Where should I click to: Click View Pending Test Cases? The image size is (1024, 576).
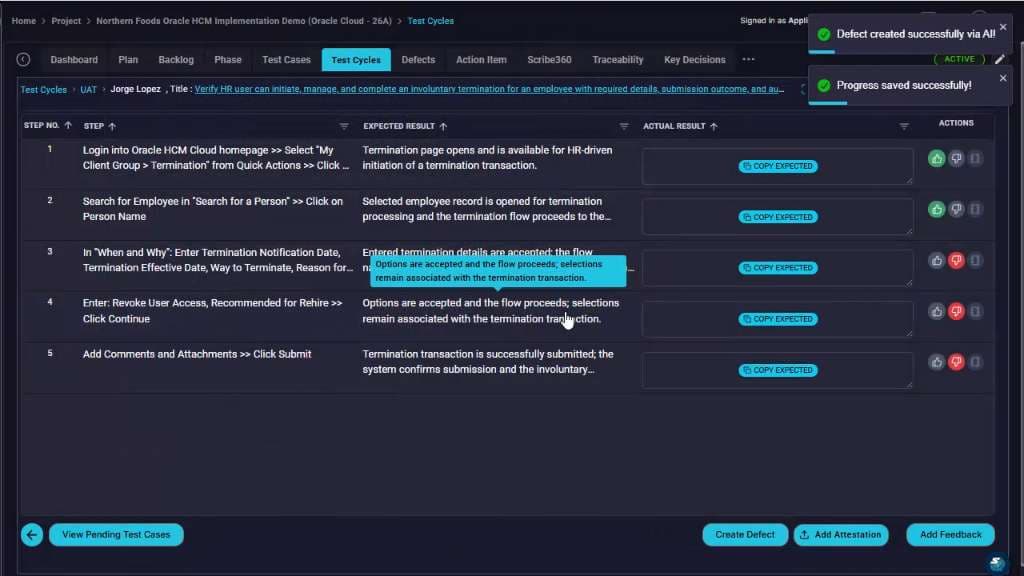click(116, 535)
